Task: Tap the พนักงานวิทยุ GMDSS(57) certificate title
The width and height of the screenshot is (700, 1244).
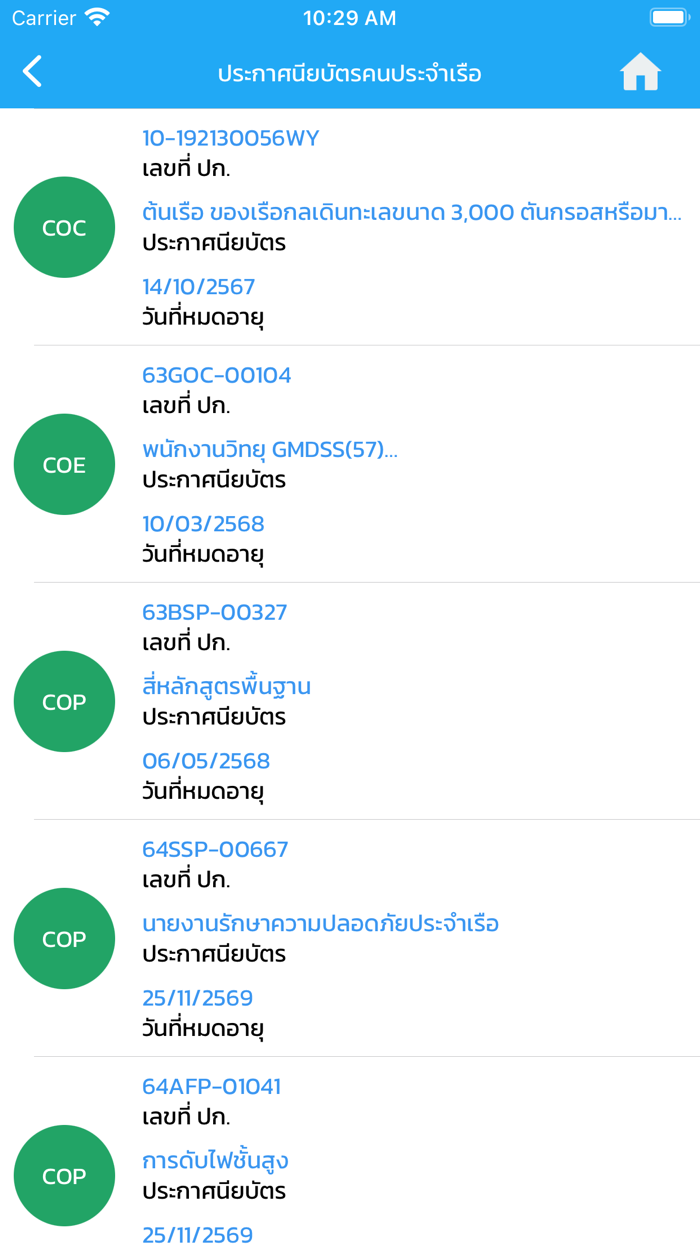Action: coord(269,449)
